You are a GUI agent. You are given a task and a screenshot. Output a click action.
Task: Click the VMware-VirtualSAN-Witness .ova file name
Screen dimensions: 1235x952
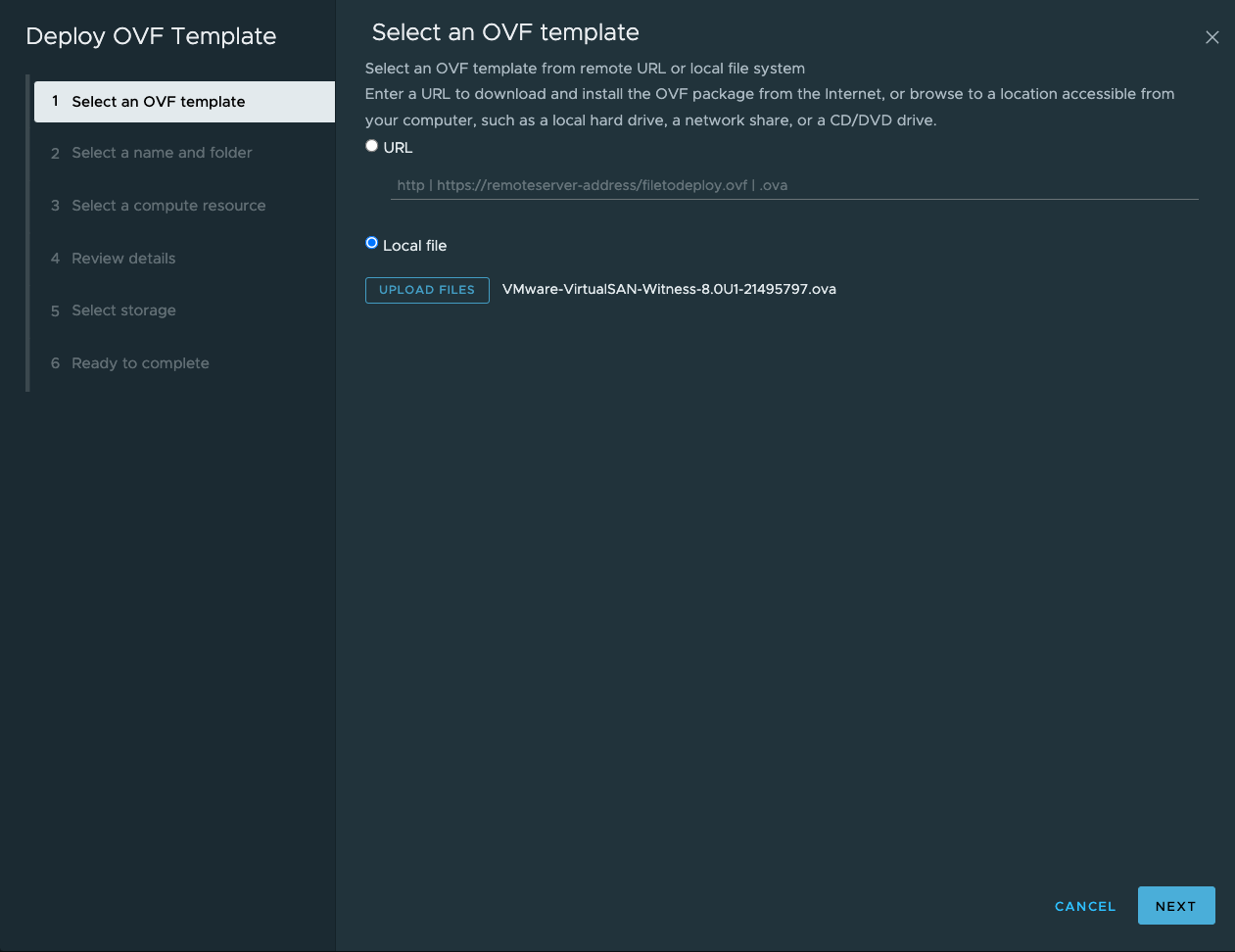pos(669,289)
